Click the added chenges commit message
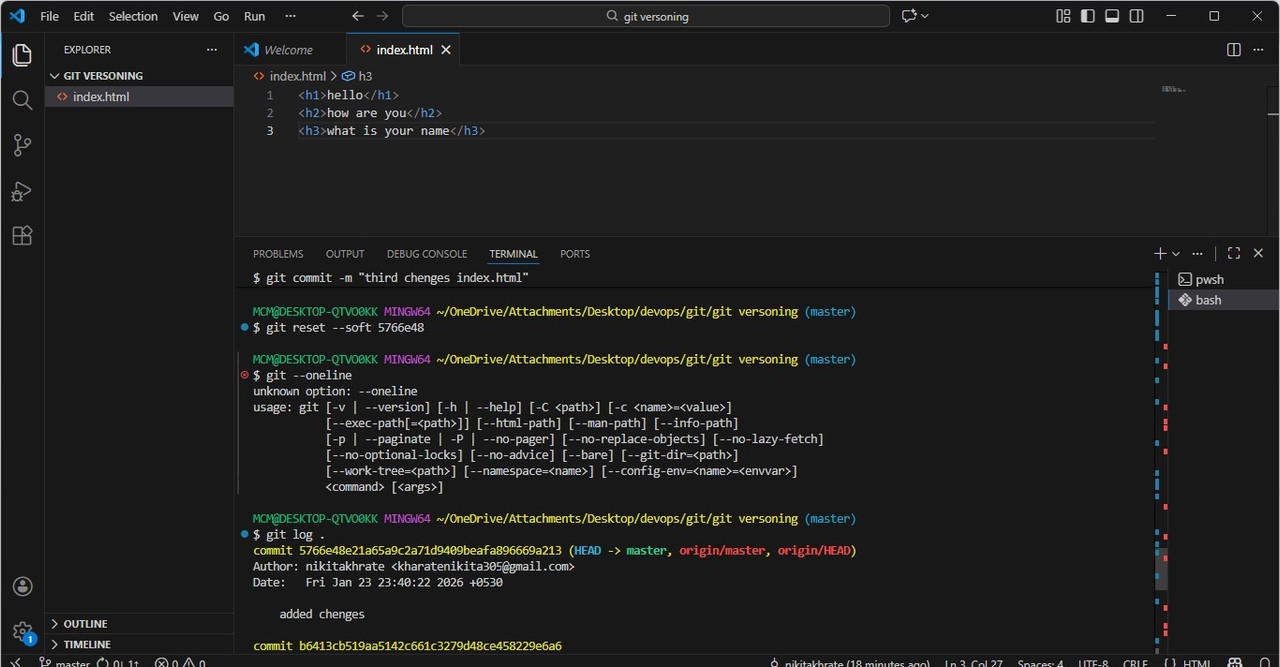1280x667 pixels. point(322,615)
